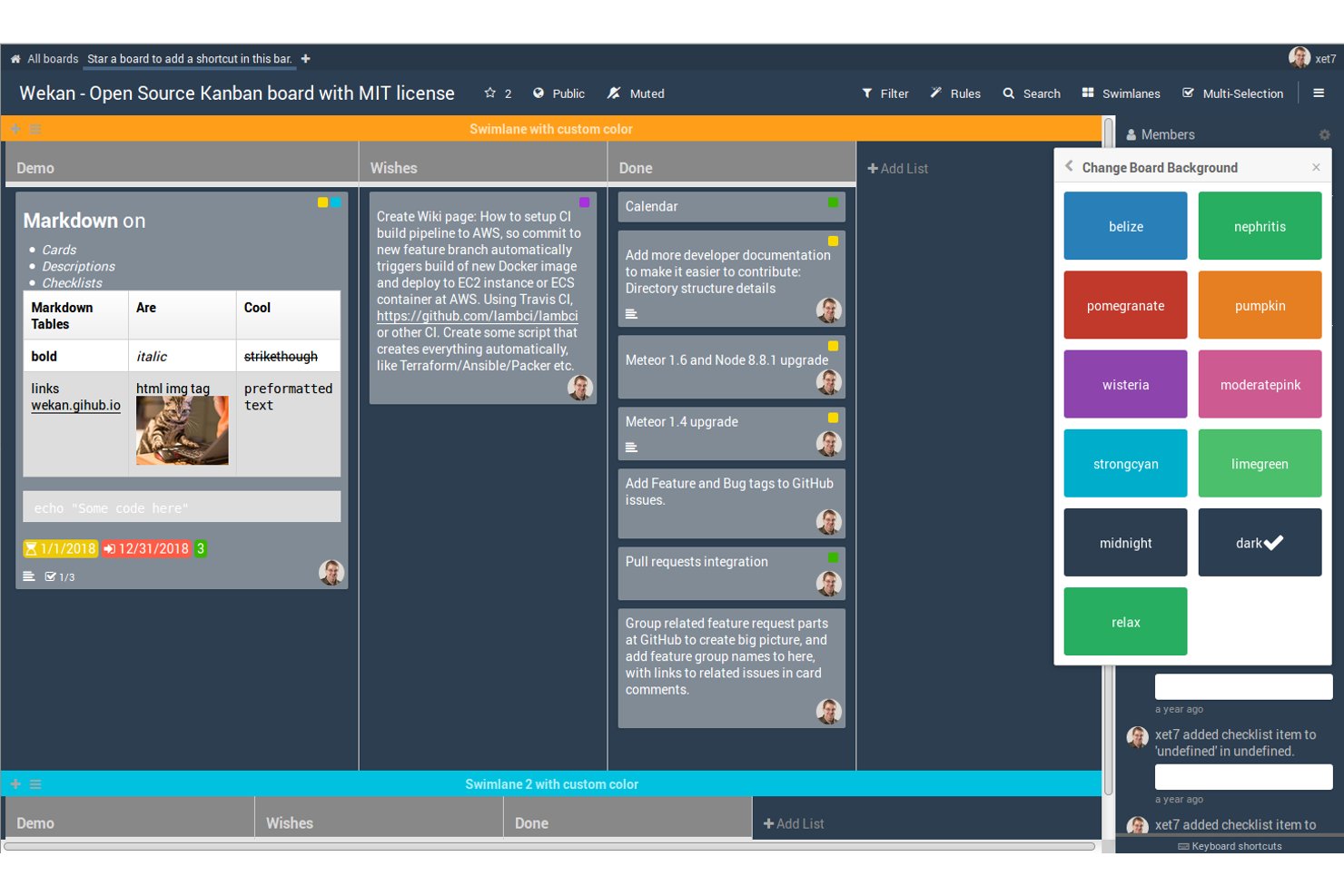
Task: Click the plus icon on the Swimlane 2 header
Action: click(15, 783)
